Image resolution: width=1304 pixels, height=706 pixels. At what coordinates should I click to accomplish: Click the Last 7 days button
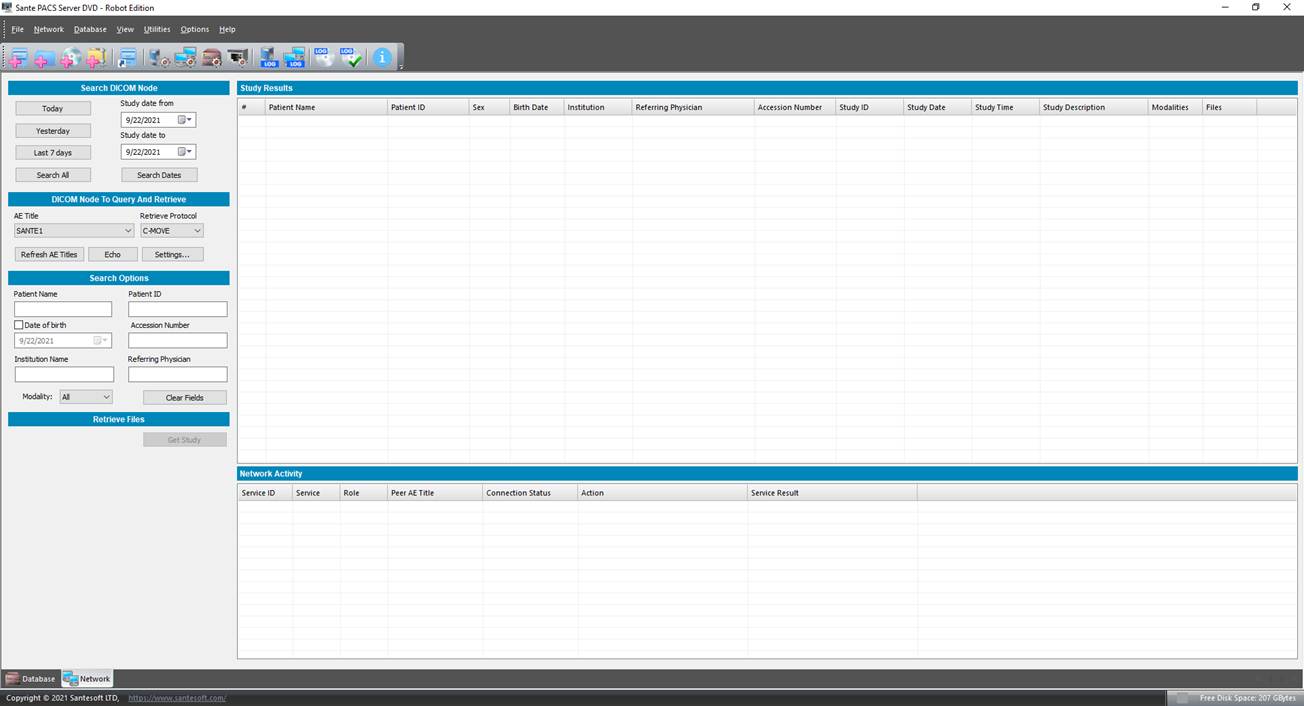pos(53,153)
